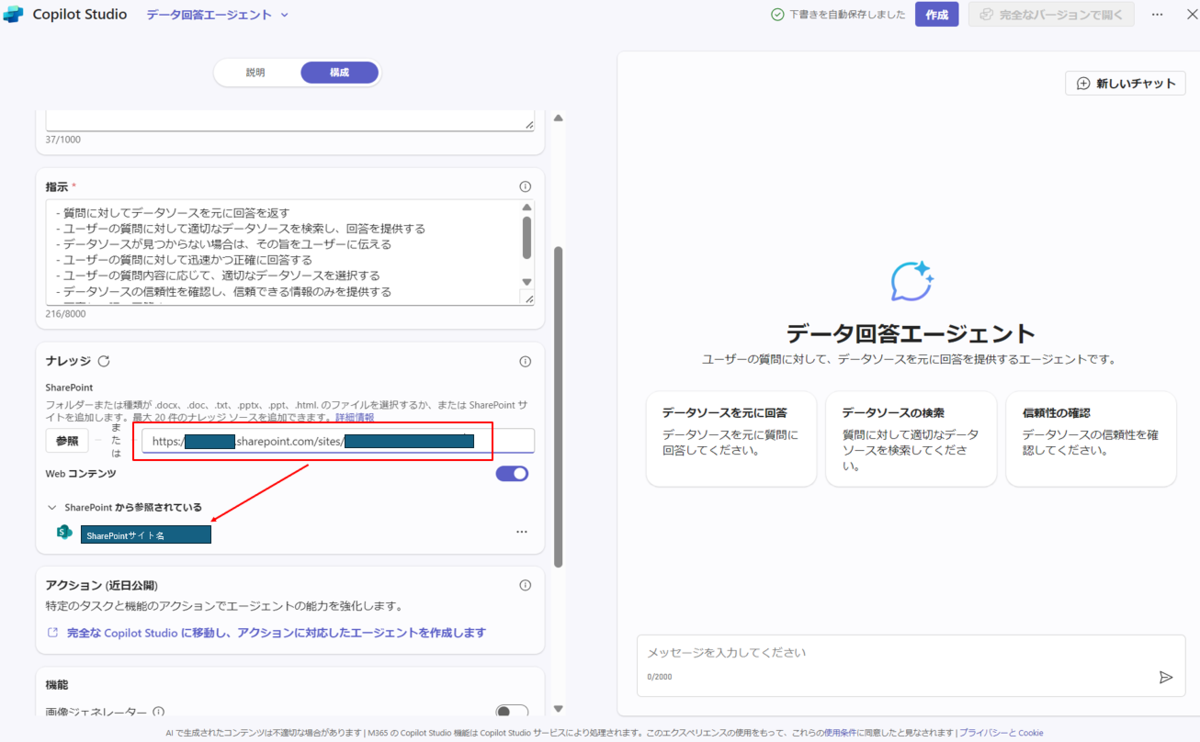This screenshot has width=1200, height=742.
Task: Click the SharePoint site icon
Action: coord(65,532)
